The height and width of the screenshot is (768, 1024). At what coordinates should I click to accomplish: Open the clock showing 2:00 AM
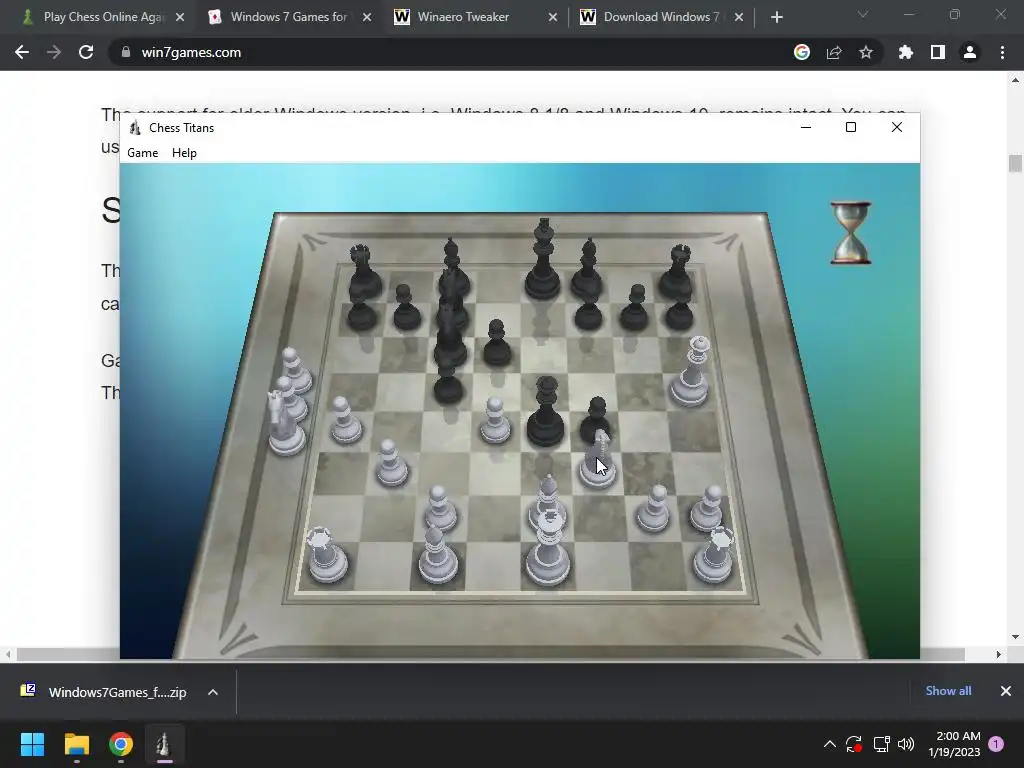[954, 744]
